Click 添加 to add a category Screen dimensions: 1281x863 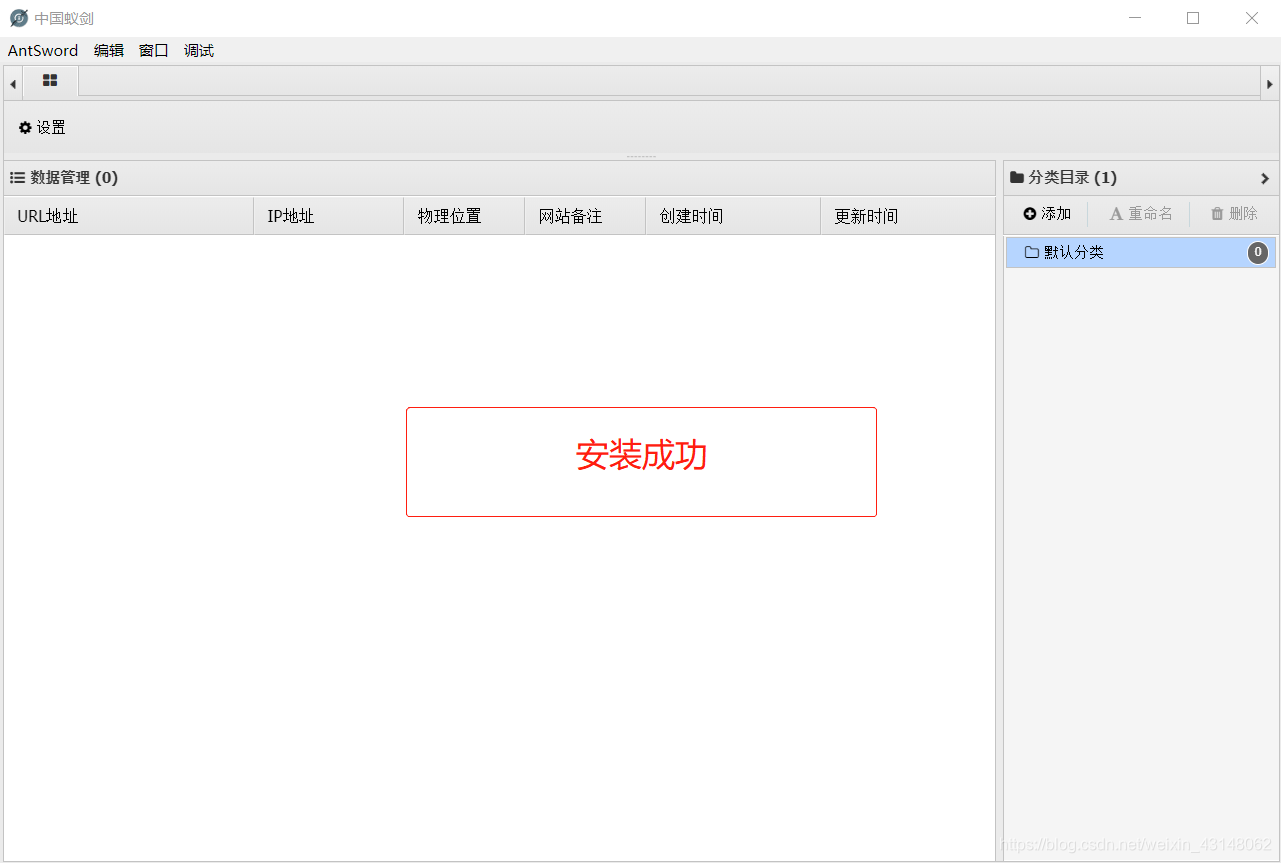pyautogui.click(x=1047, y=214)
